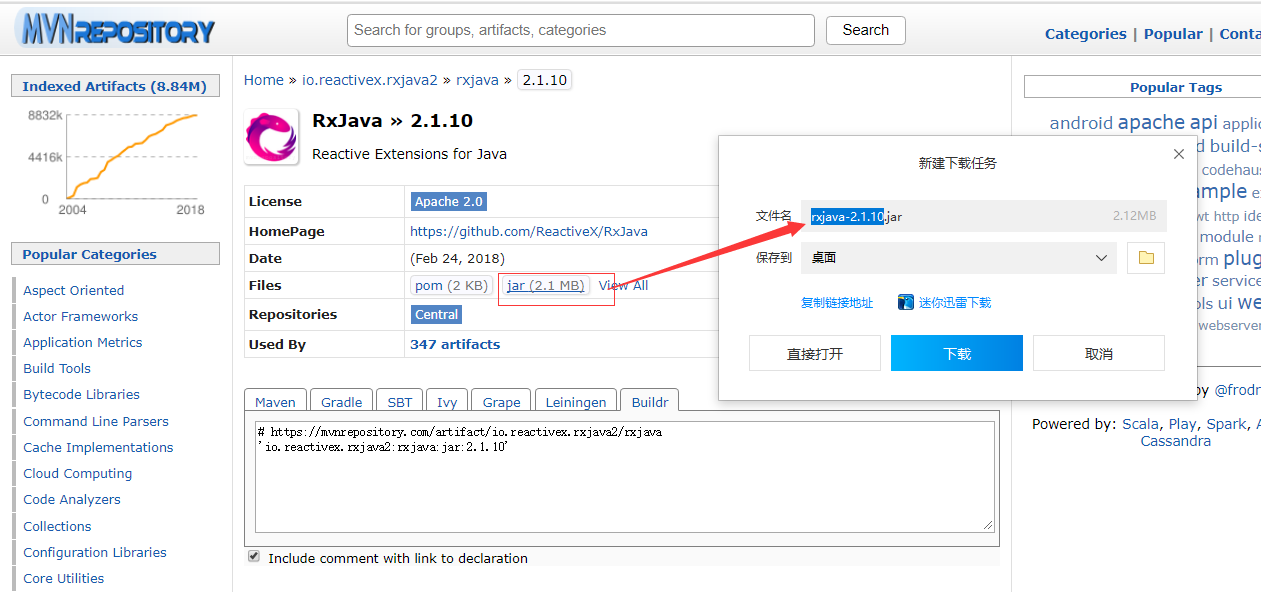Click the Central repository badge

coord(436,314)
